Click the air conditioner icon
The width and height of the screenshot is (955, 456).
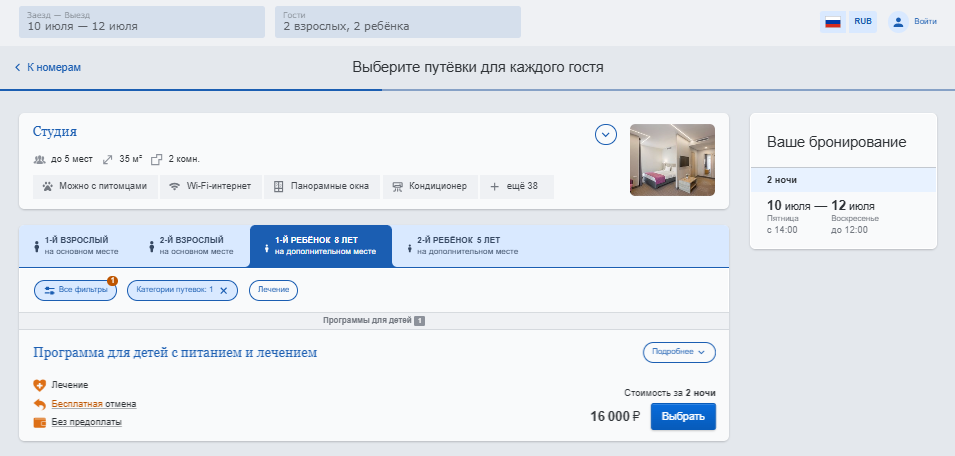398,186
